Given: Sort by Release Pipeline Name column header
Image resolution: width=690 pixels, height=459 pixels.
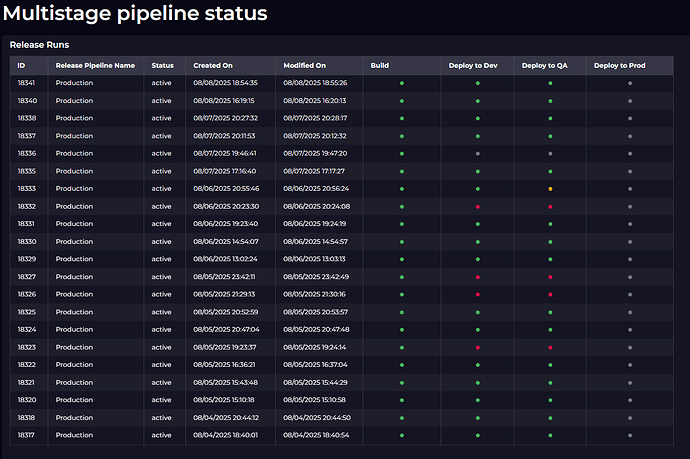Looking at the screenshot, I should 95,66.
